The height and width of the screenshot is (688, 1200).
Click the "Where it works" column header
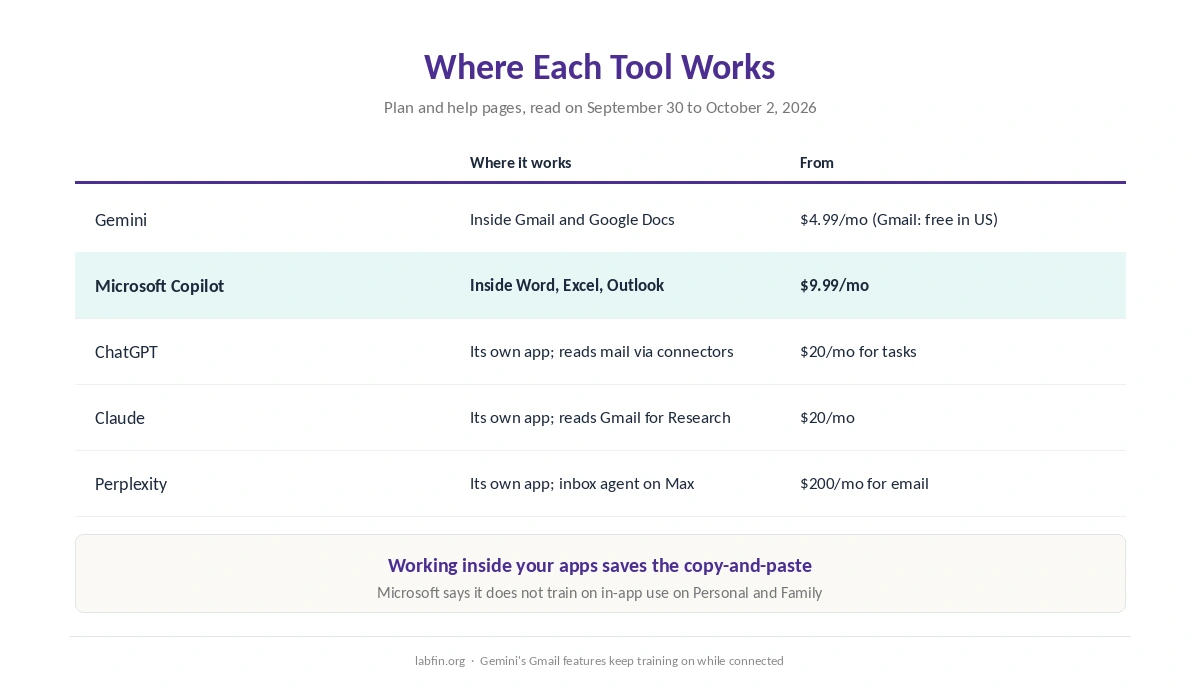click(520, 162)
